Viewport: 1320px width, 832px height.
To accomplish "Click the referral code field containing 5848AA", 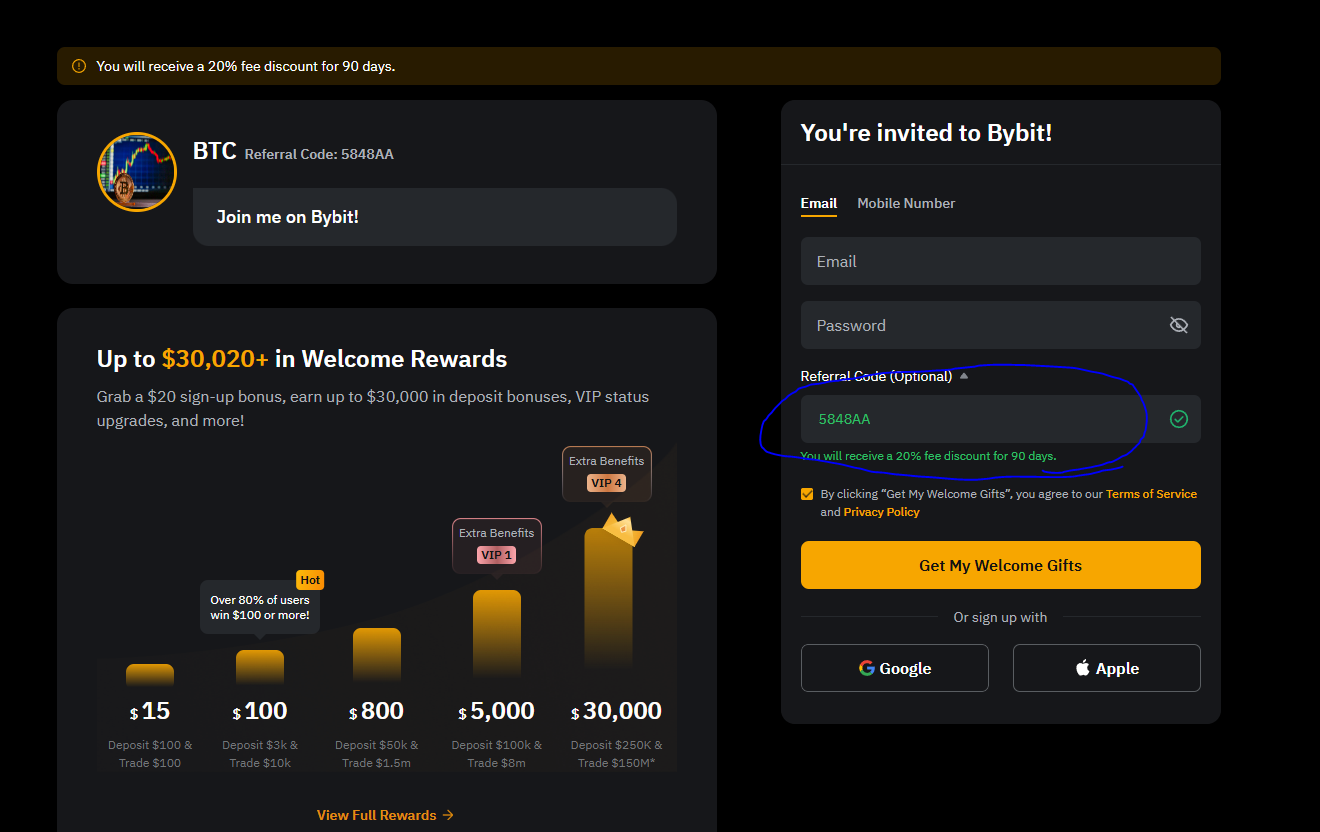I will 1000,419.
